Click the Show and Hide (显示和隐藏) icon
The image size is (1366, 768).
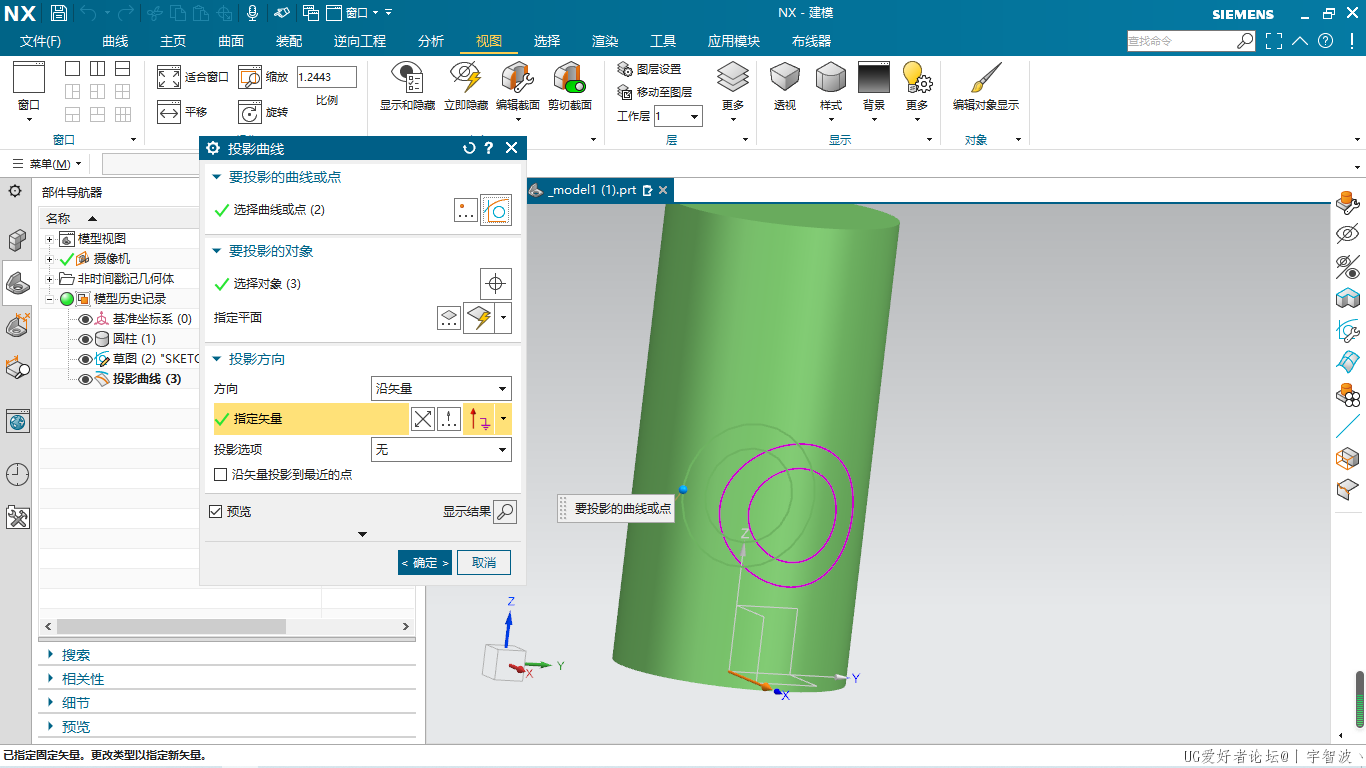pos(407,77)
